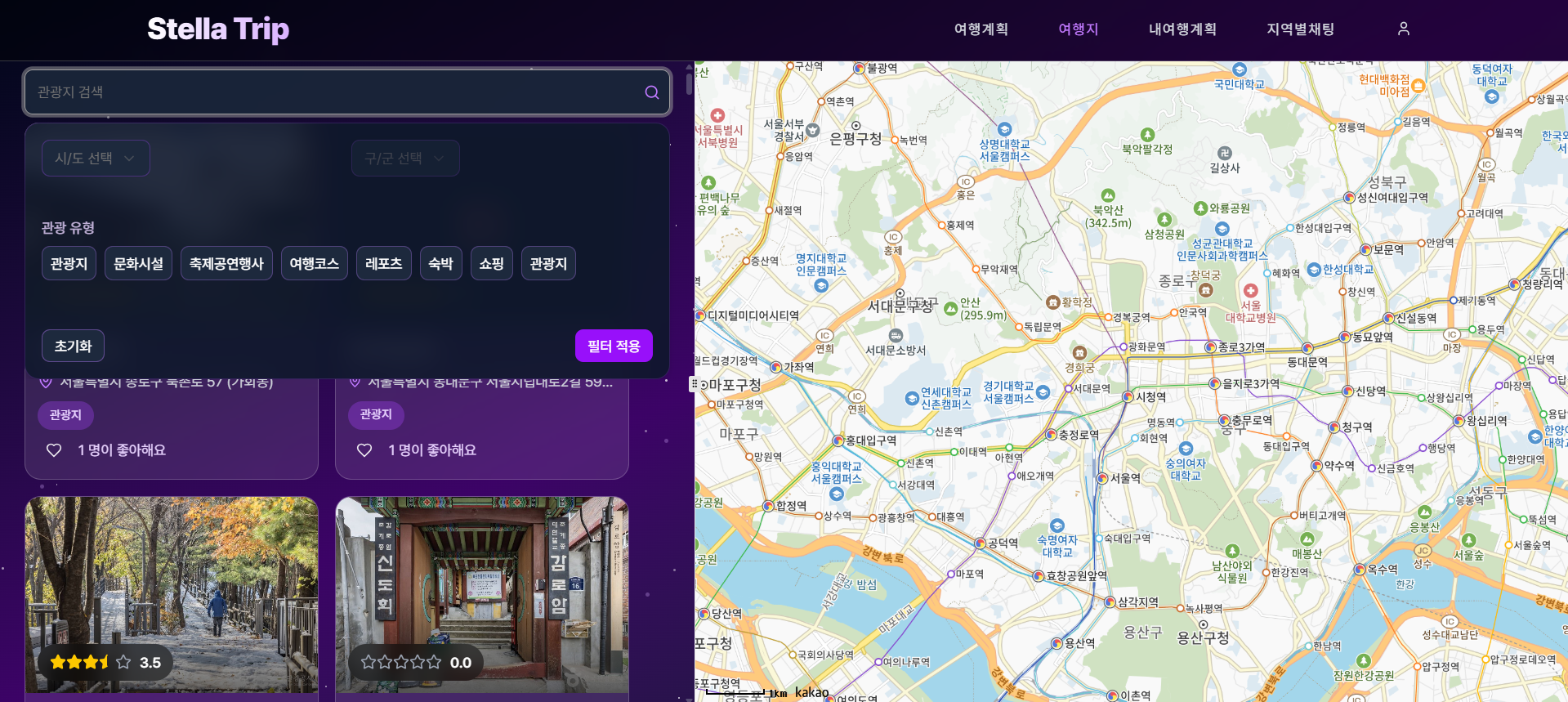Click 홍대입구역 station marker

[838, 440]
